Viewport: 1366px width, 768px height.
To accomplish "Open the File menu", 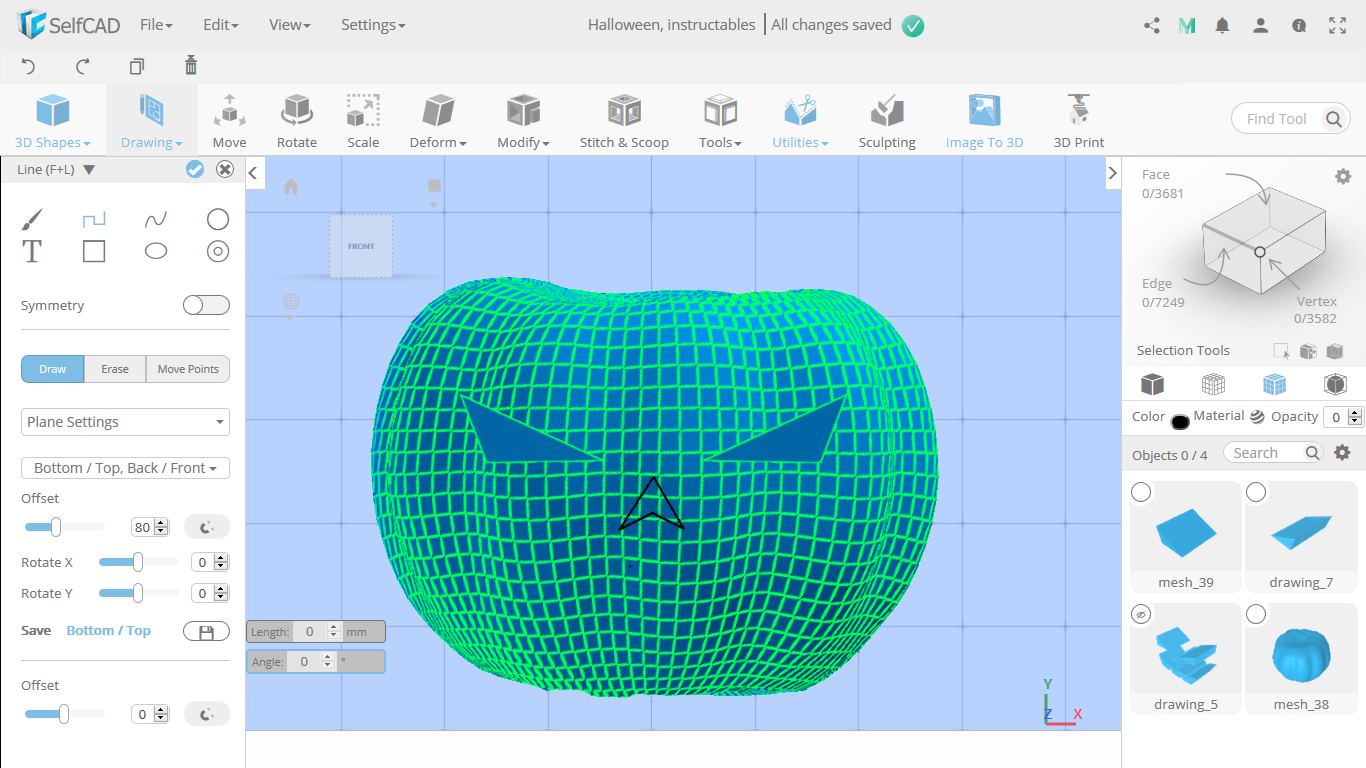I will click(156, 25).
